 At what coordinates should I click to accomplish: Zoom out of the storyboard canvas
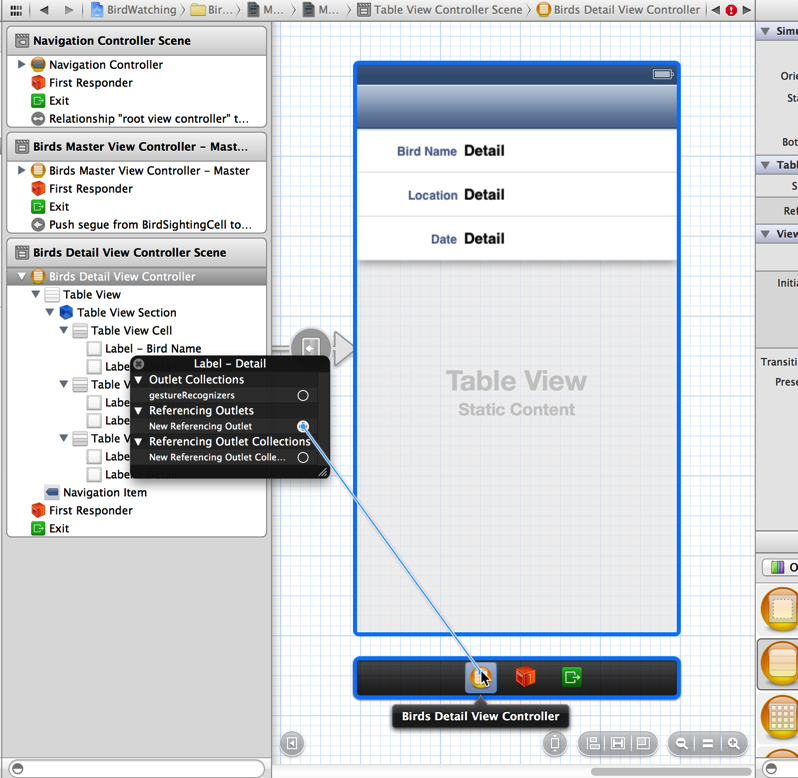point(682,743)
